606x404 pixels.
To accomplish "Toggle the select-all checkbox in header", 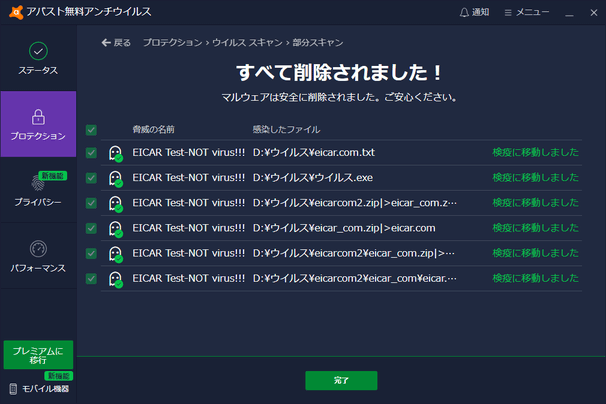I will click(91, 130).
